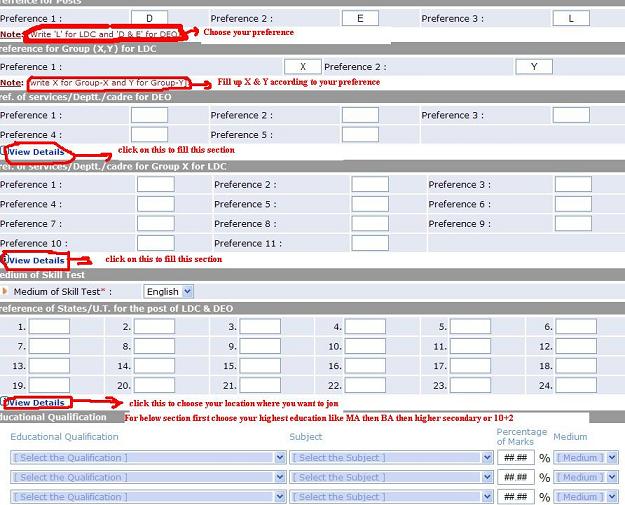Open the first Select the Subject dropdown
This screenshot has width=625, height=505.
point(391,458)
